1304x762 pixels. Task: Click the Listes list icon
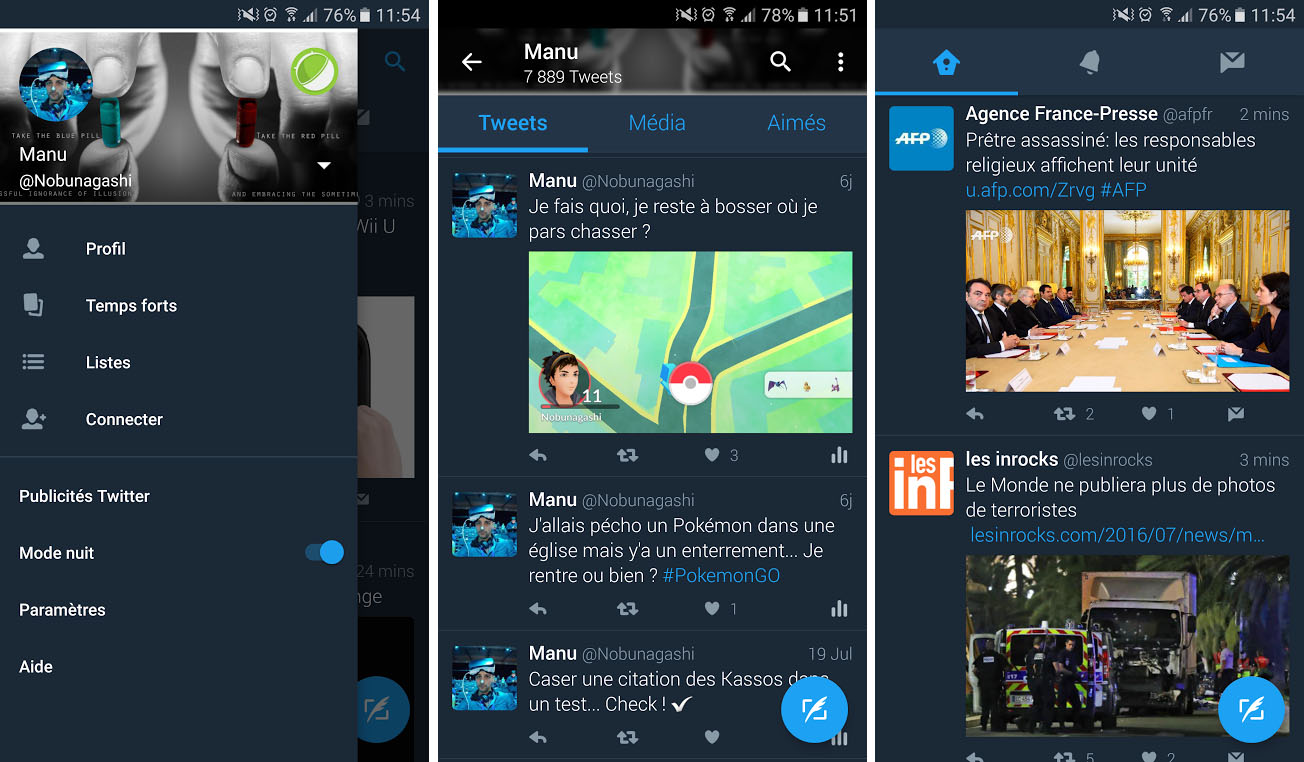click(33, 362)
